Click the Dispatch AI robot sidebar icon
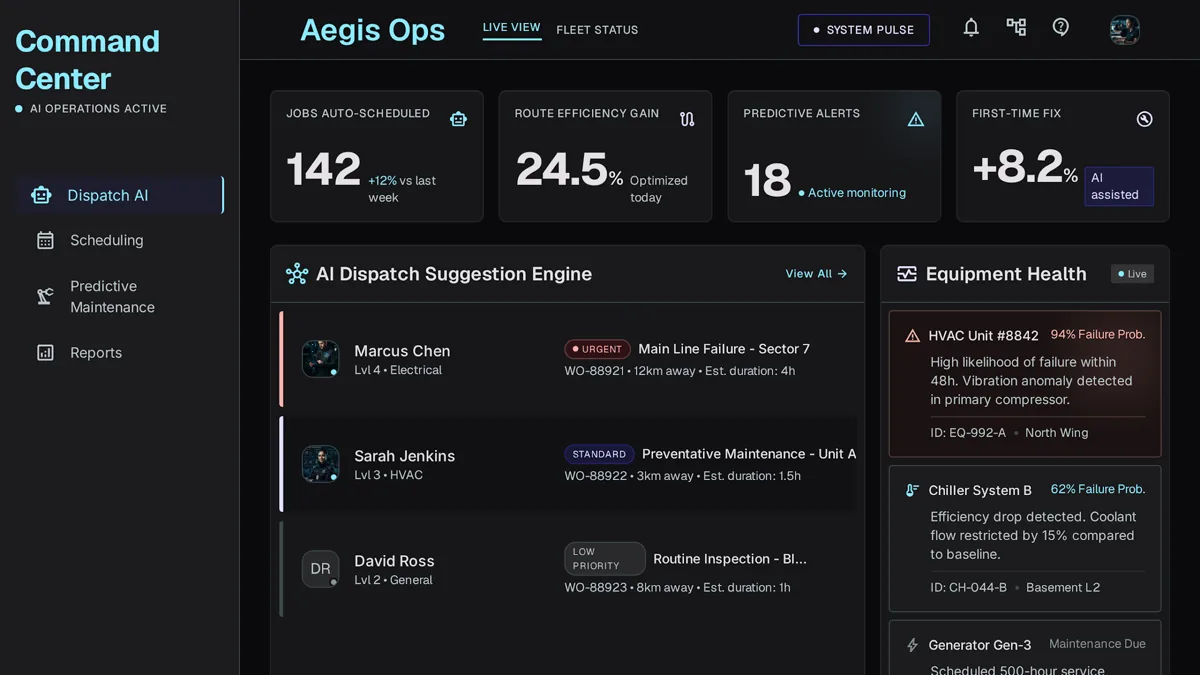The image size is (1200, 675). click(41, 195)
